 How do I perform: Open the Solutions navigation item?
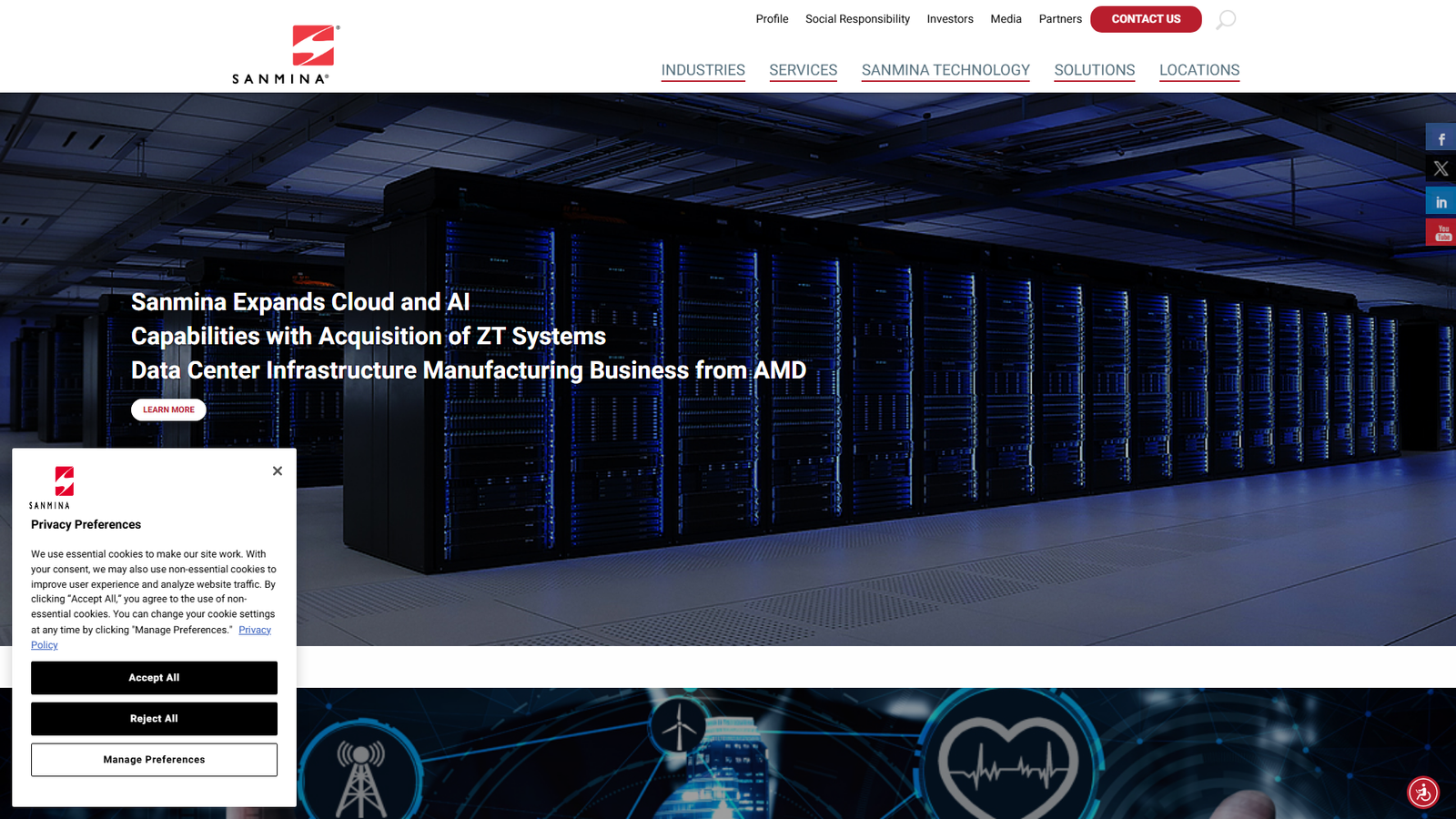(1094, 70)
